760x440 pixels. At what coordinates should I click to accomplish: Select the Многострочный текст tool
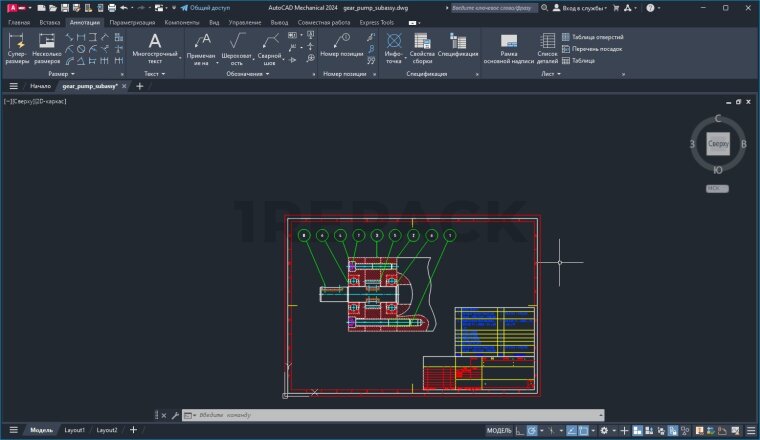[x=154, y=47]
